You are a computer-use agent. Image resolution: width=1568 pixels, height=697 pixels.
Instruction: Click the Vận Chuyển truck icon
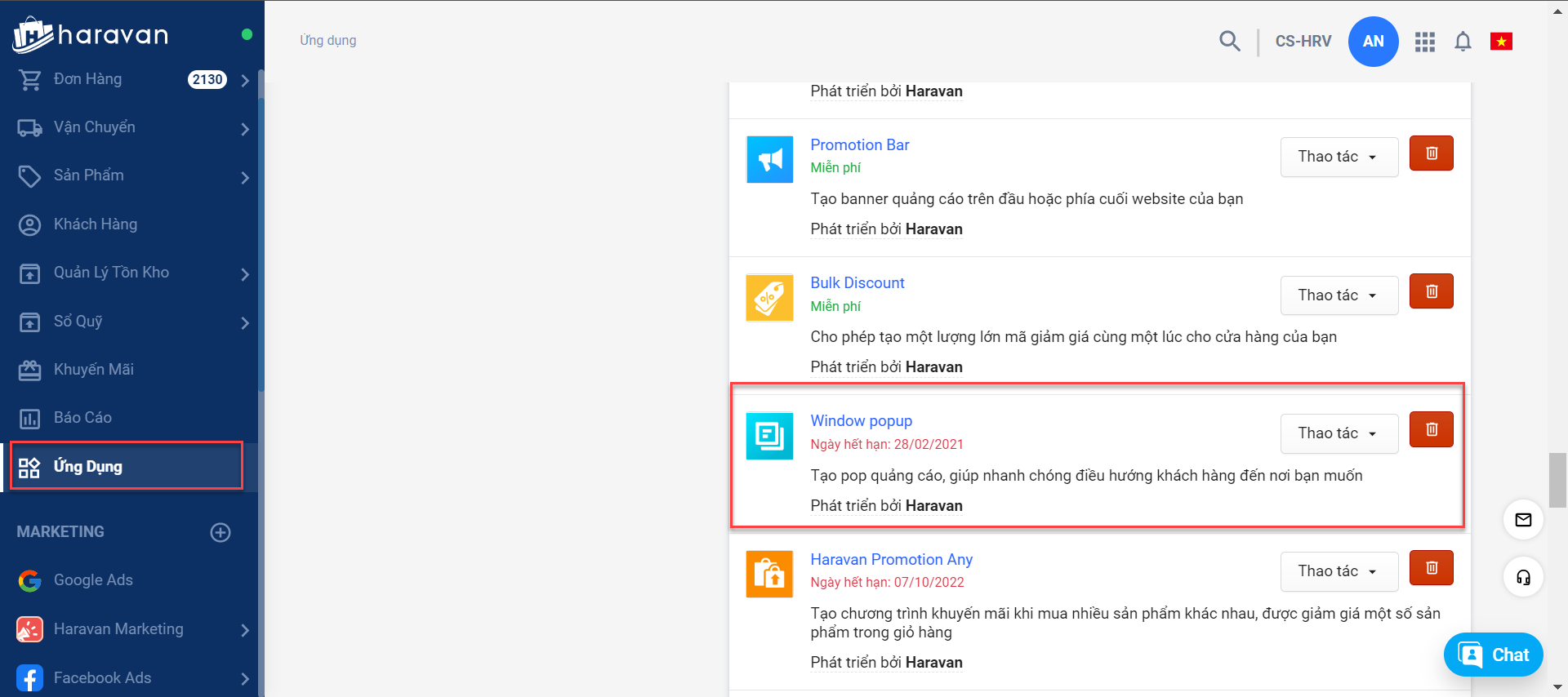30,128
